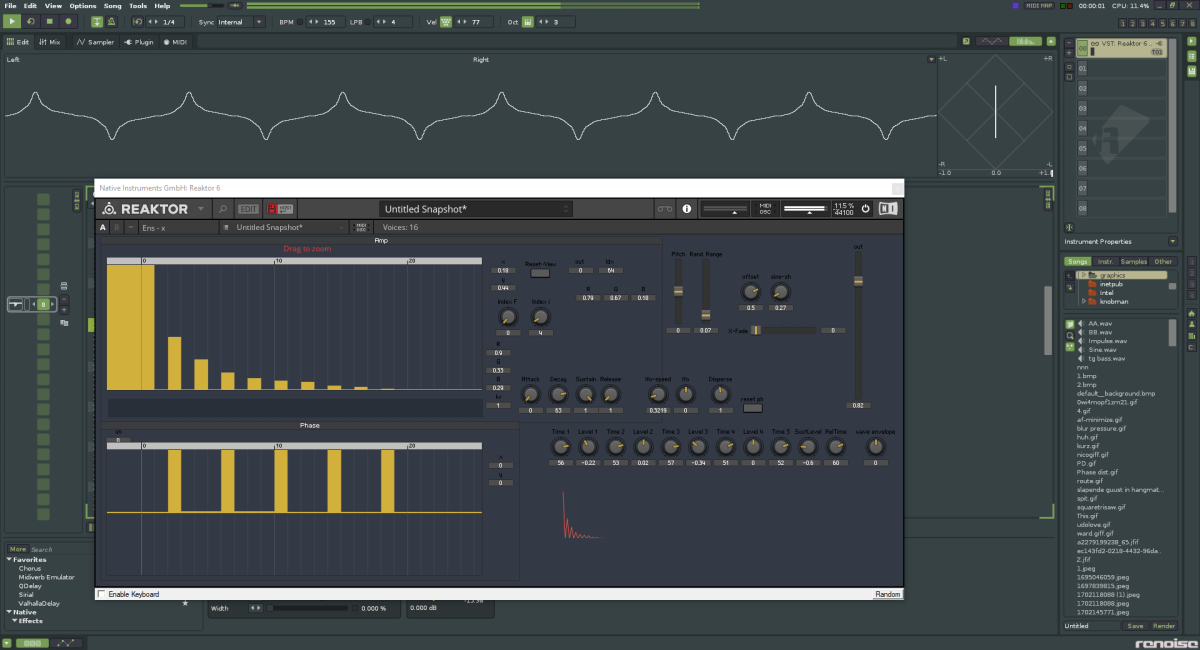The width and height of the screenshot is (1200, 650).
Task: Select the inetpub folder
Action: point(1111,284)
